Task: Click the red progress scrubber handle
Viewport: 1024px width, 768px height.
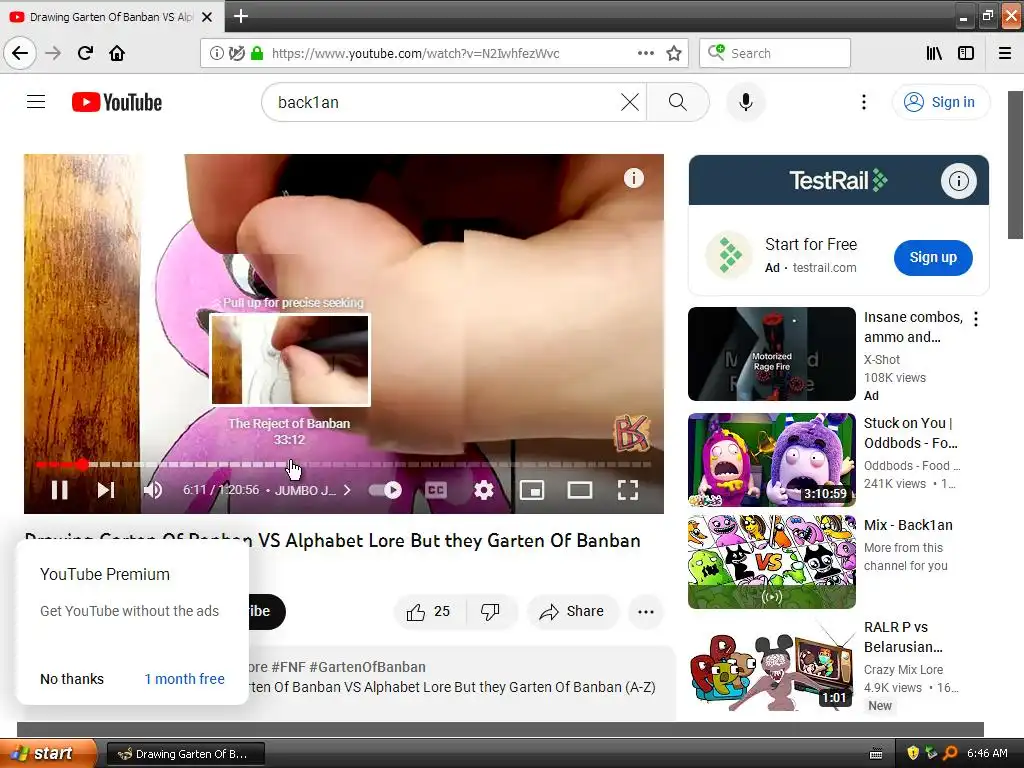Action: [x=82, y=464]
